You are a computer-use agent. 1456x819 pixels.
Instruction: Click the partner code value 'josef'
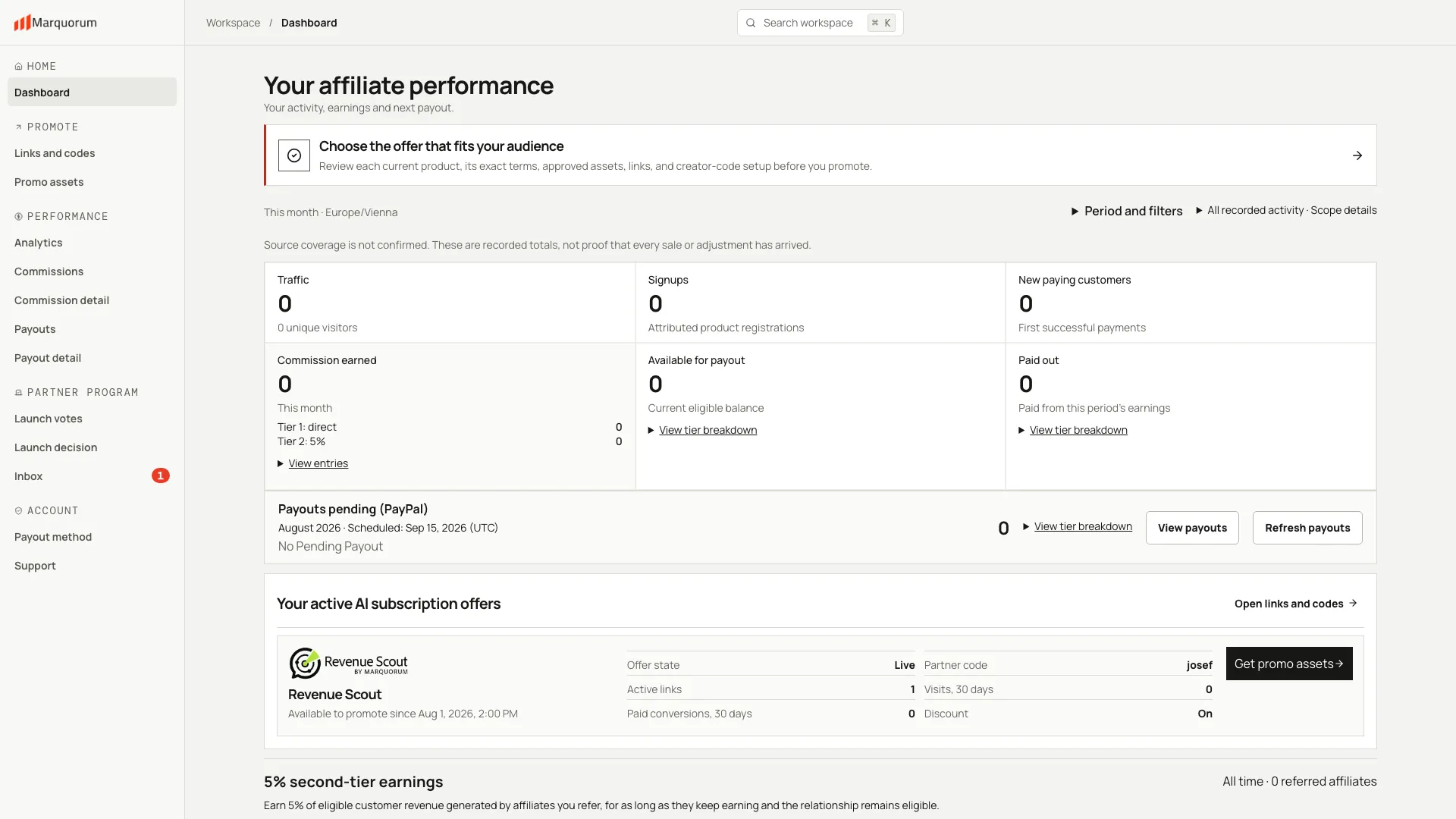click(1200, 665)
